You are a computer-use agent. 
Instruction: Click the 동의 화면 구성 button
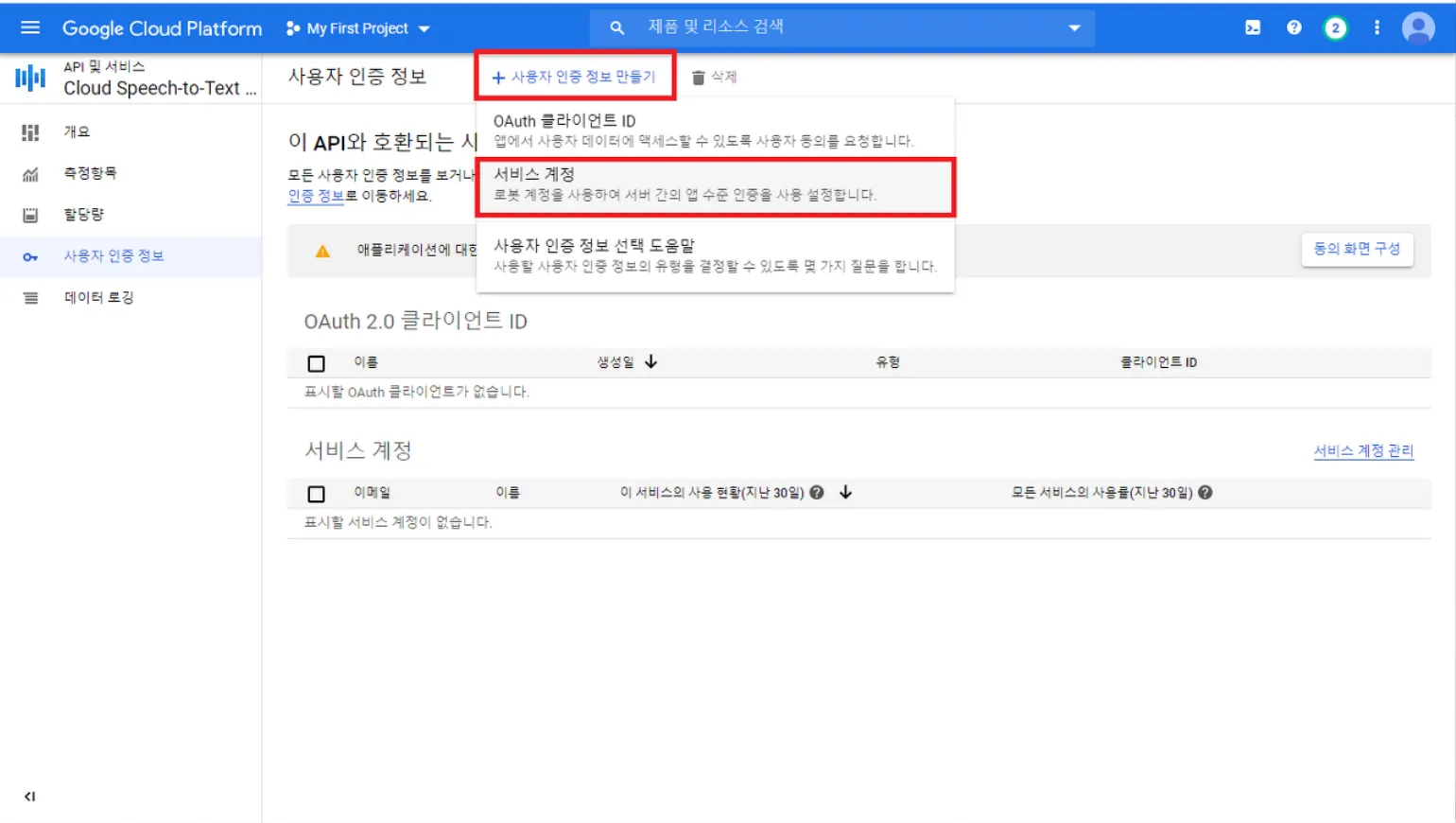pos(1357,249)
